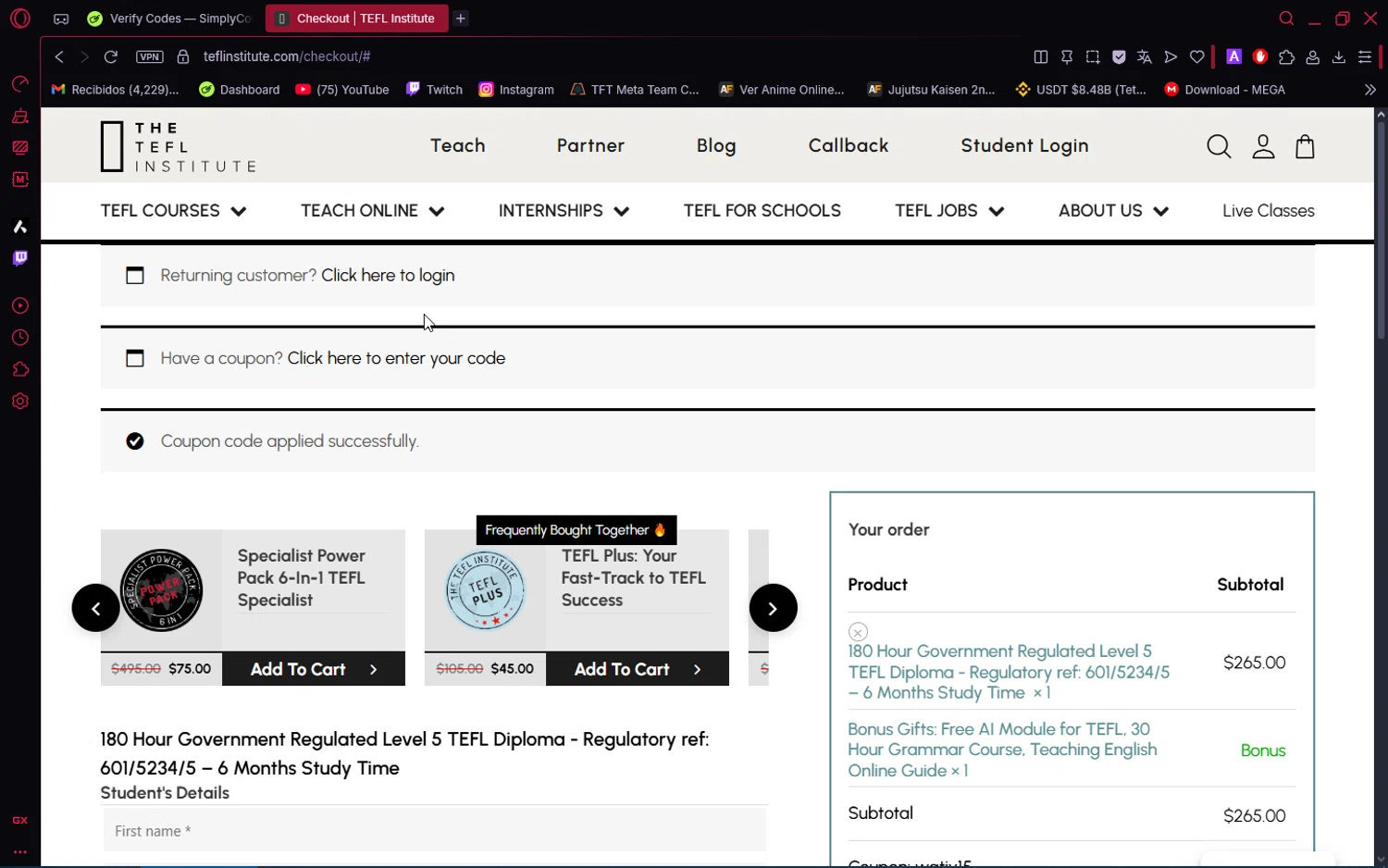Open Live Classes menu item

[x=1268, y=211]
